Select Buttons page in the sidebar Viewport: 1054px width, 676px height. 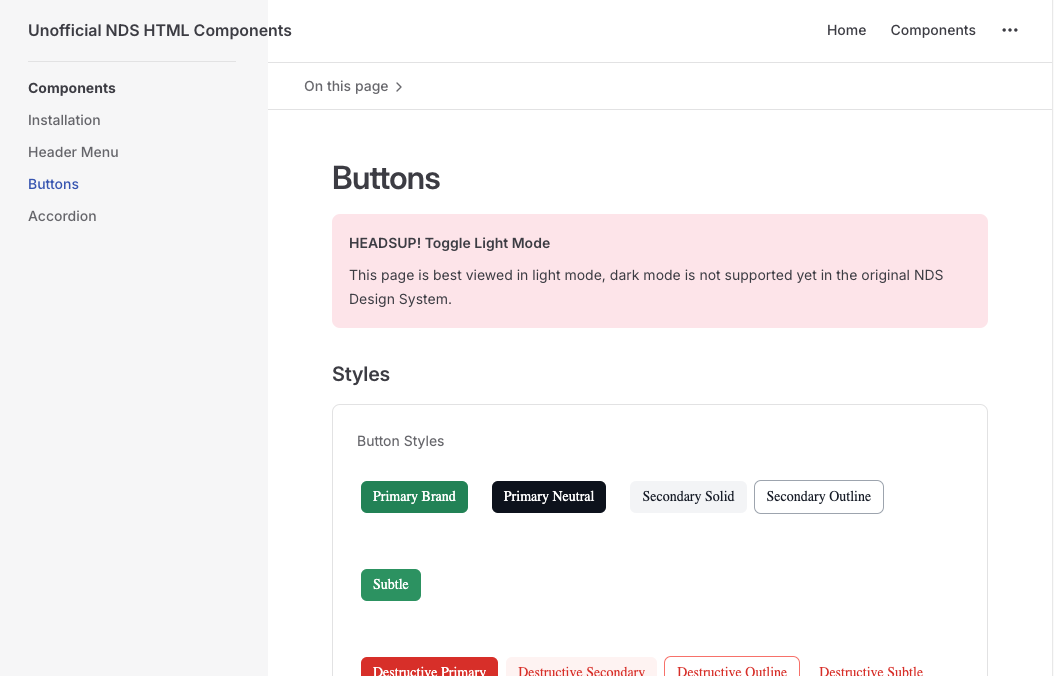pyautogui.click(x=53, y=184)
